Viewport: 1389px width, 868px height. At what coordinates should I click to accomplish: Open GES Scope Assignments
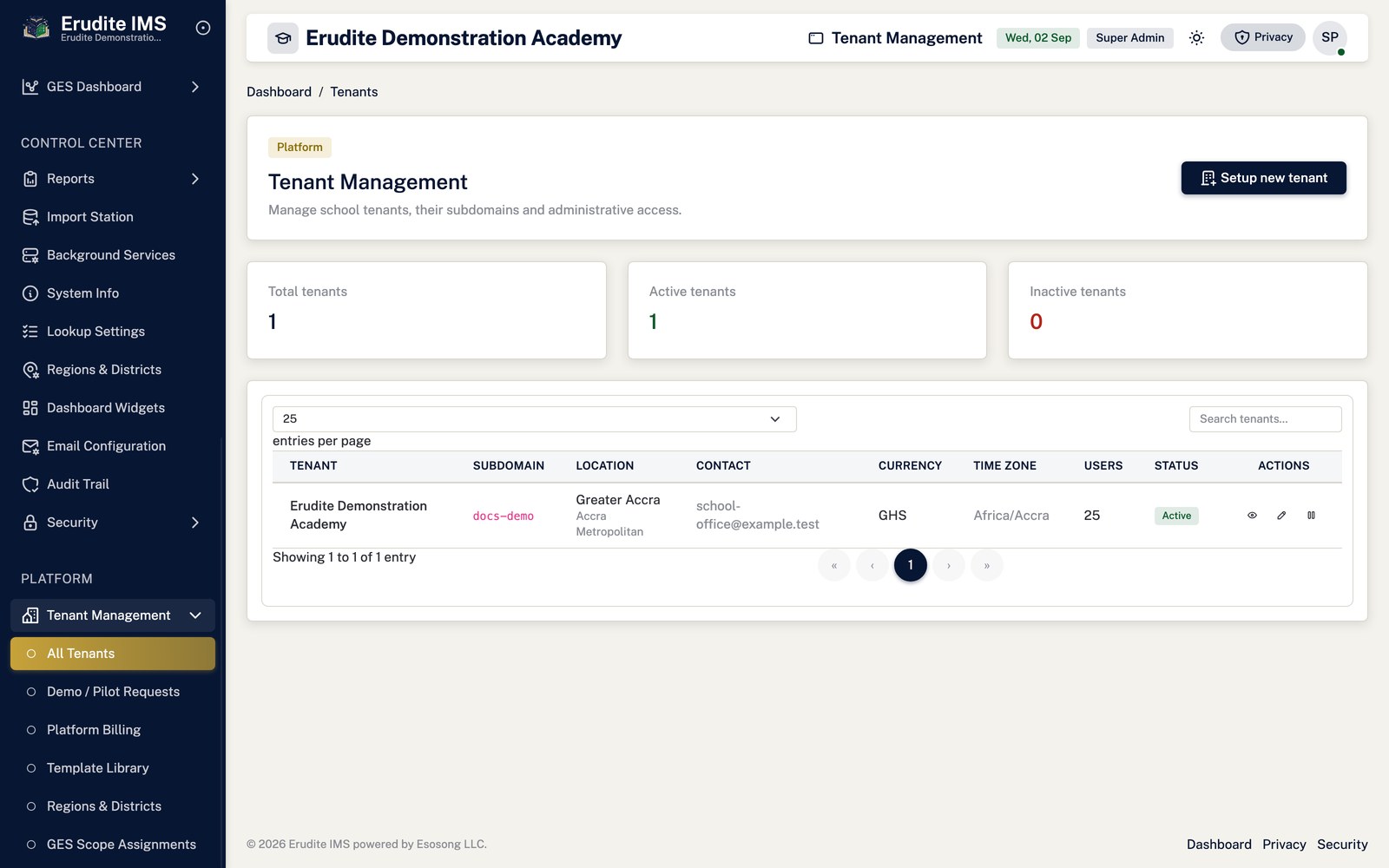tap(113, 845)
